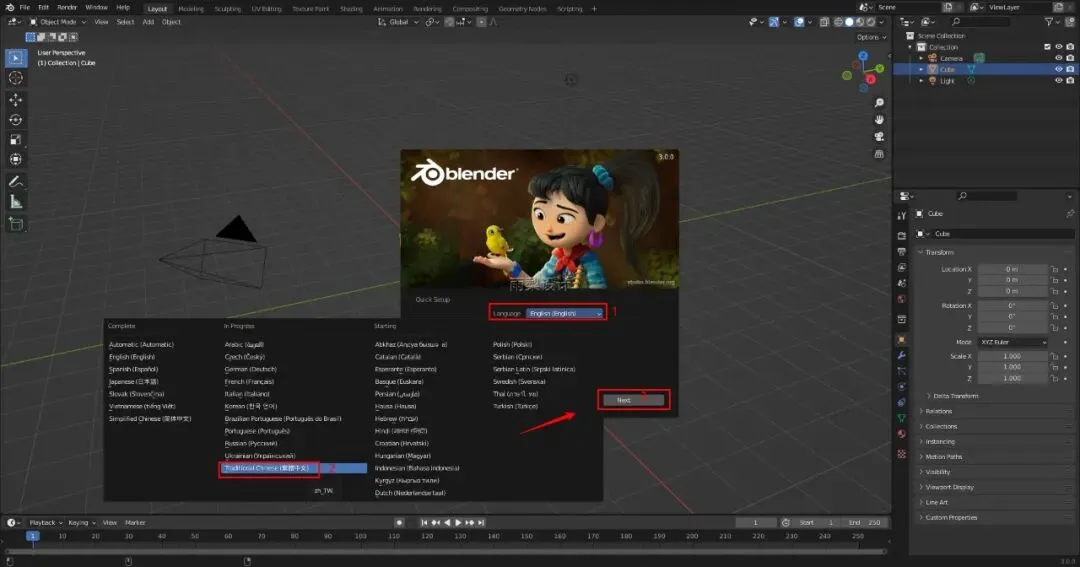Toggle Scale X lock icon

[1054, 356]
